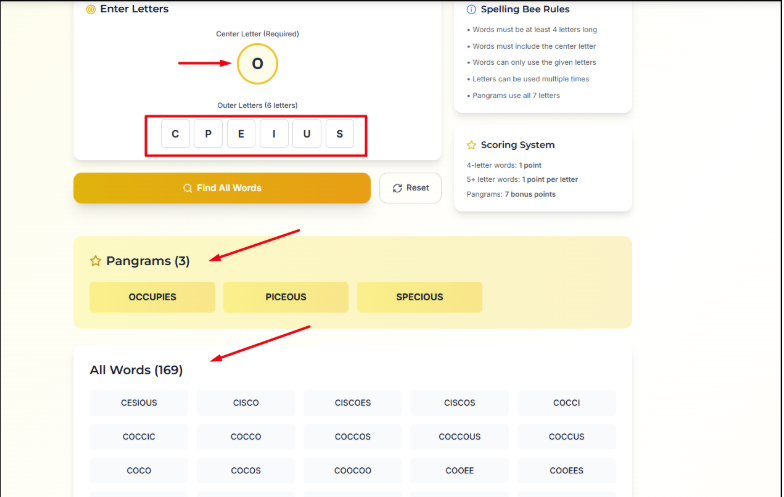Click the word COCO

click(x=139, y=470)
